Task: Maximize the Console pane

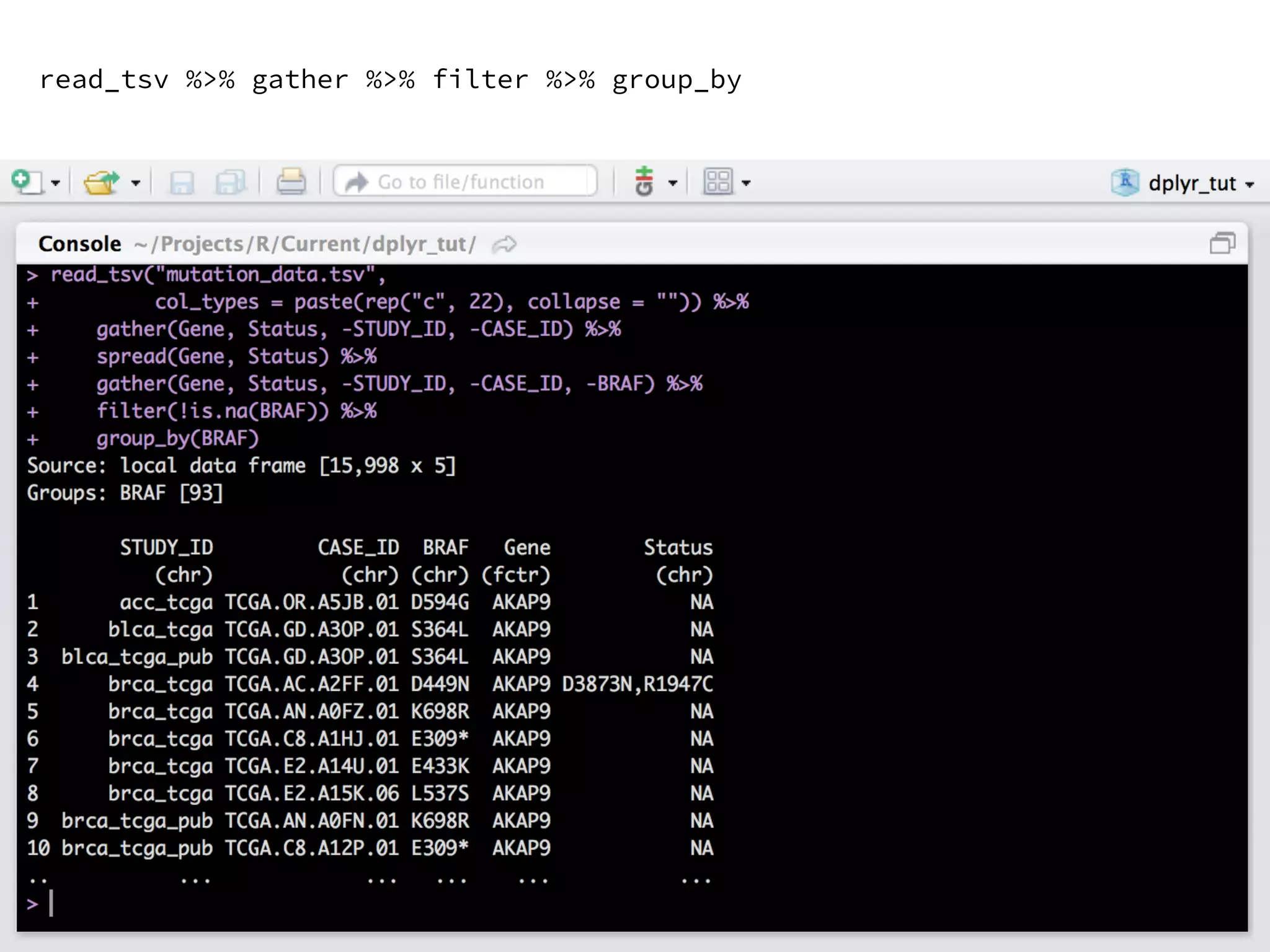Action: click(x=1222, y=243)
